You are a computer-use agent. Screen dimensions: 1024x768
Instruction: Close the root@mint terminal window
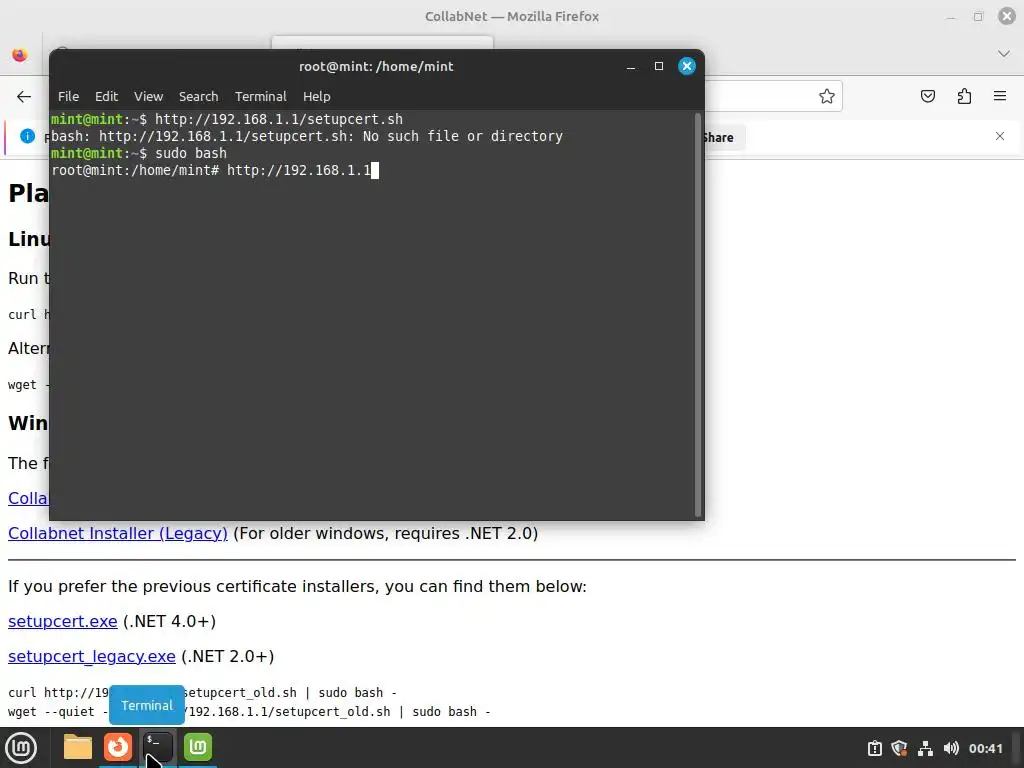[687, 66]
